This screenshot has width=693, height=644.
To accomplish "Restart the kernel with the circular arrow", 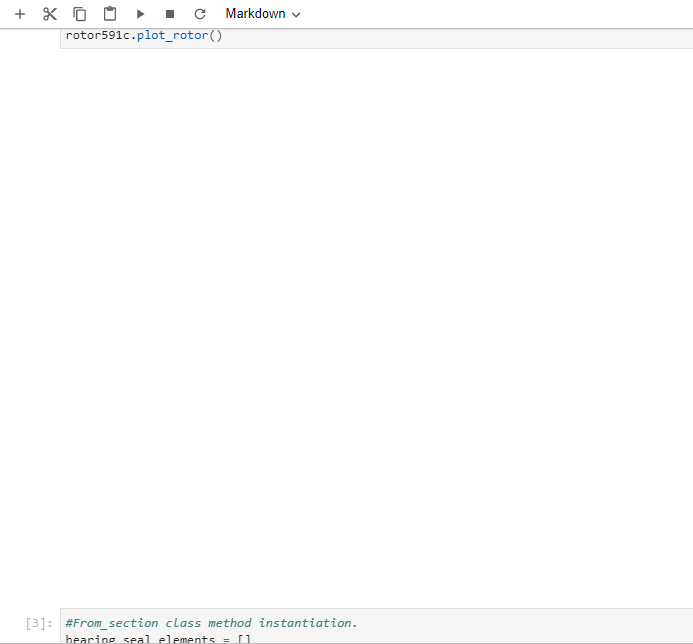I will point(200,14).
